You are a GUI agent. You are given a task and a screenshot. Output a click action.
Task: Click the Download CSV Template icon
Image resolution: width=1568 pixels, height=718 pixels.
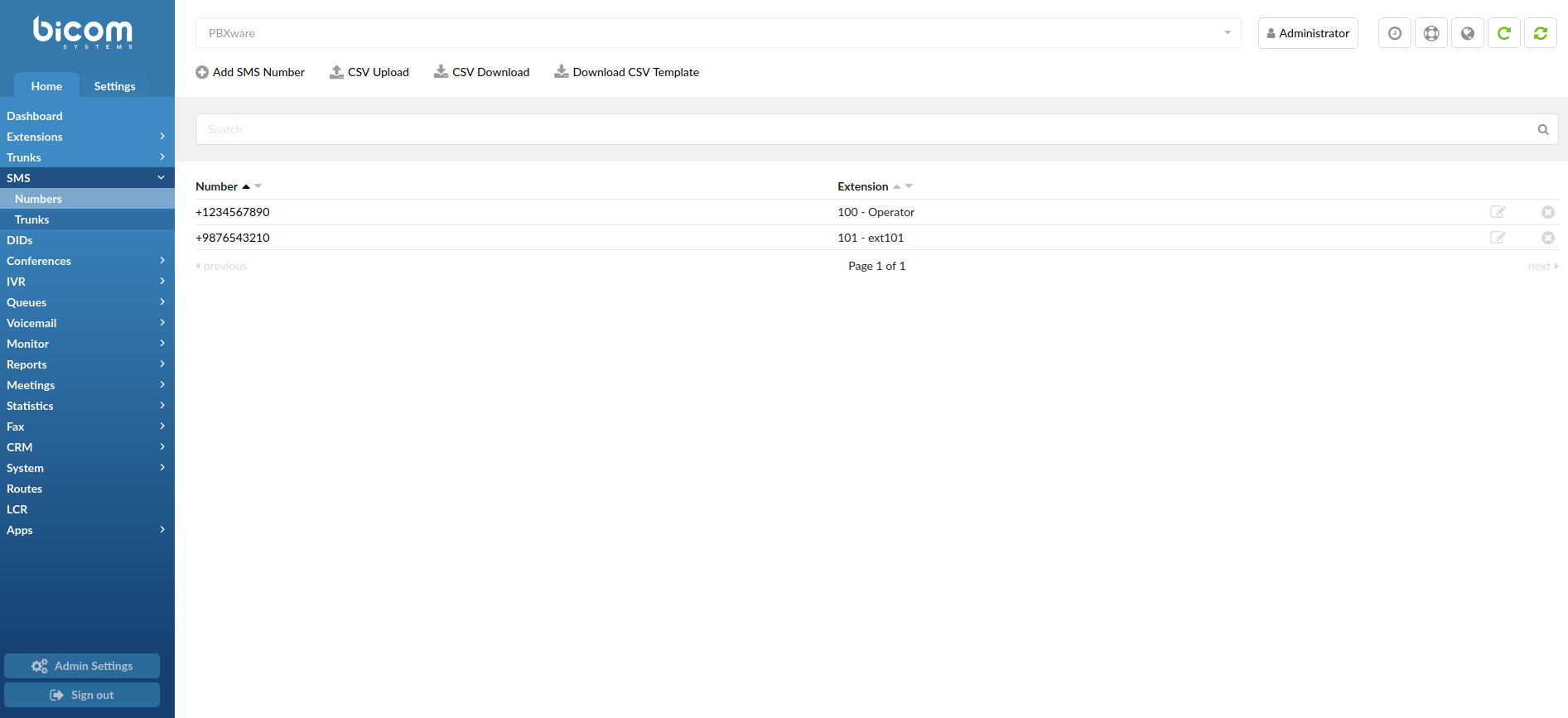[x=562, y=72]
